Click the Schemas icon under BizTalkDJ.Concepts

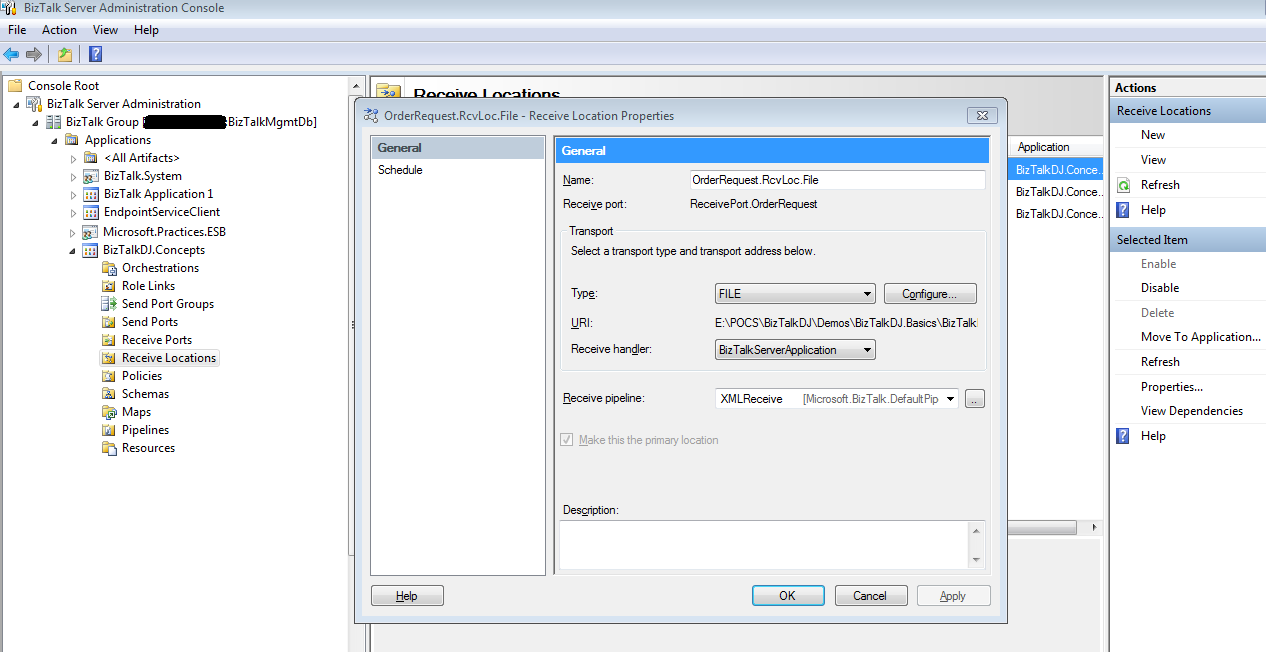coord(108,393)
